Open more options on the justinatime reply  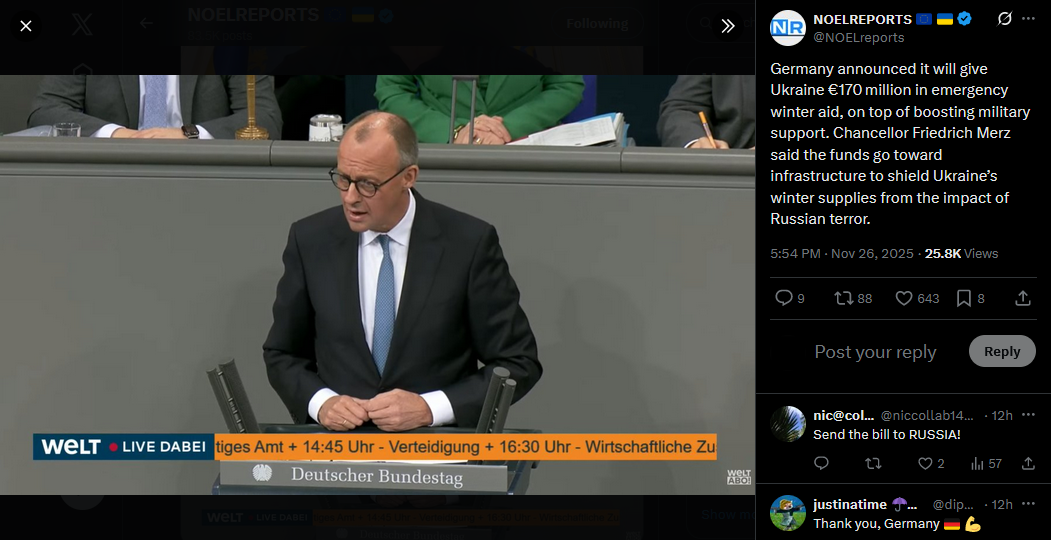pyautogui.click(x=1028, y=504)
